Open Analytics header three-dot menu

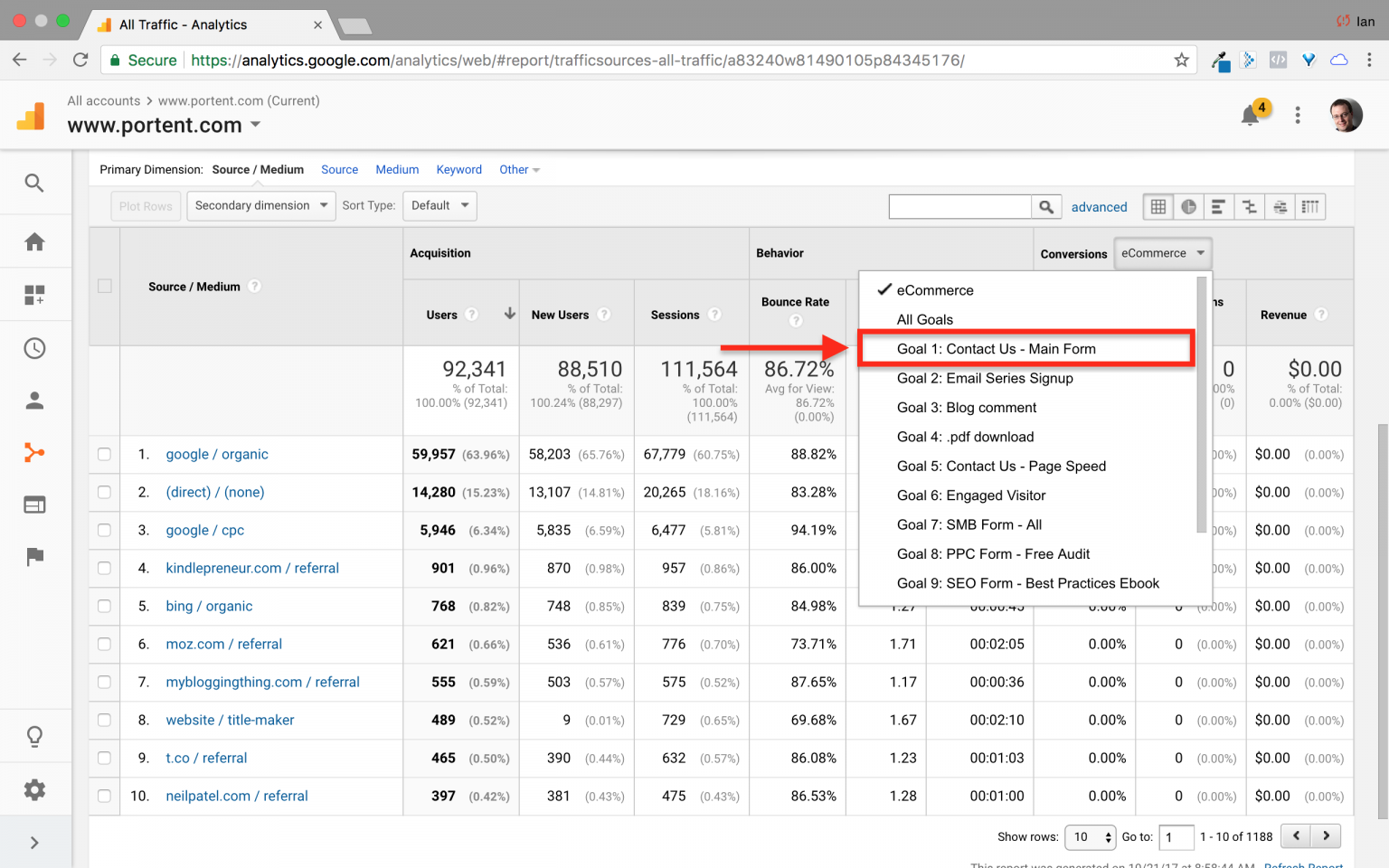click(1298, 115)
